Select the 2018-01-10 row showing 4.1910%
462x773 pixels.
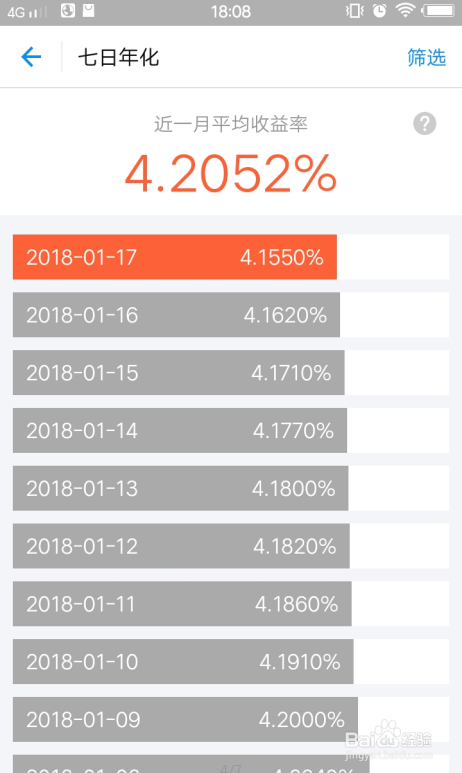click(x=231, y=661)
